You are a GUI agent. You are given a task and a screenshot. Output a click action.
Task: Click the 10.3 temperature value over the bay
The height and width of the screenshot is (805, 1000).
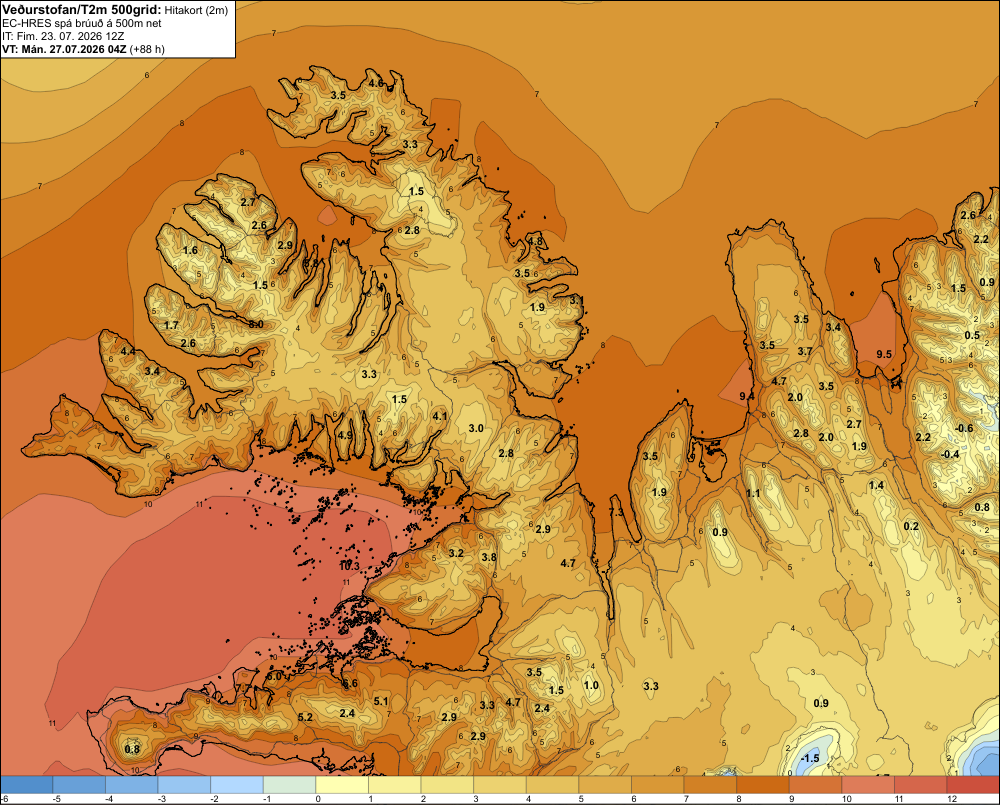tap(349, 566)
